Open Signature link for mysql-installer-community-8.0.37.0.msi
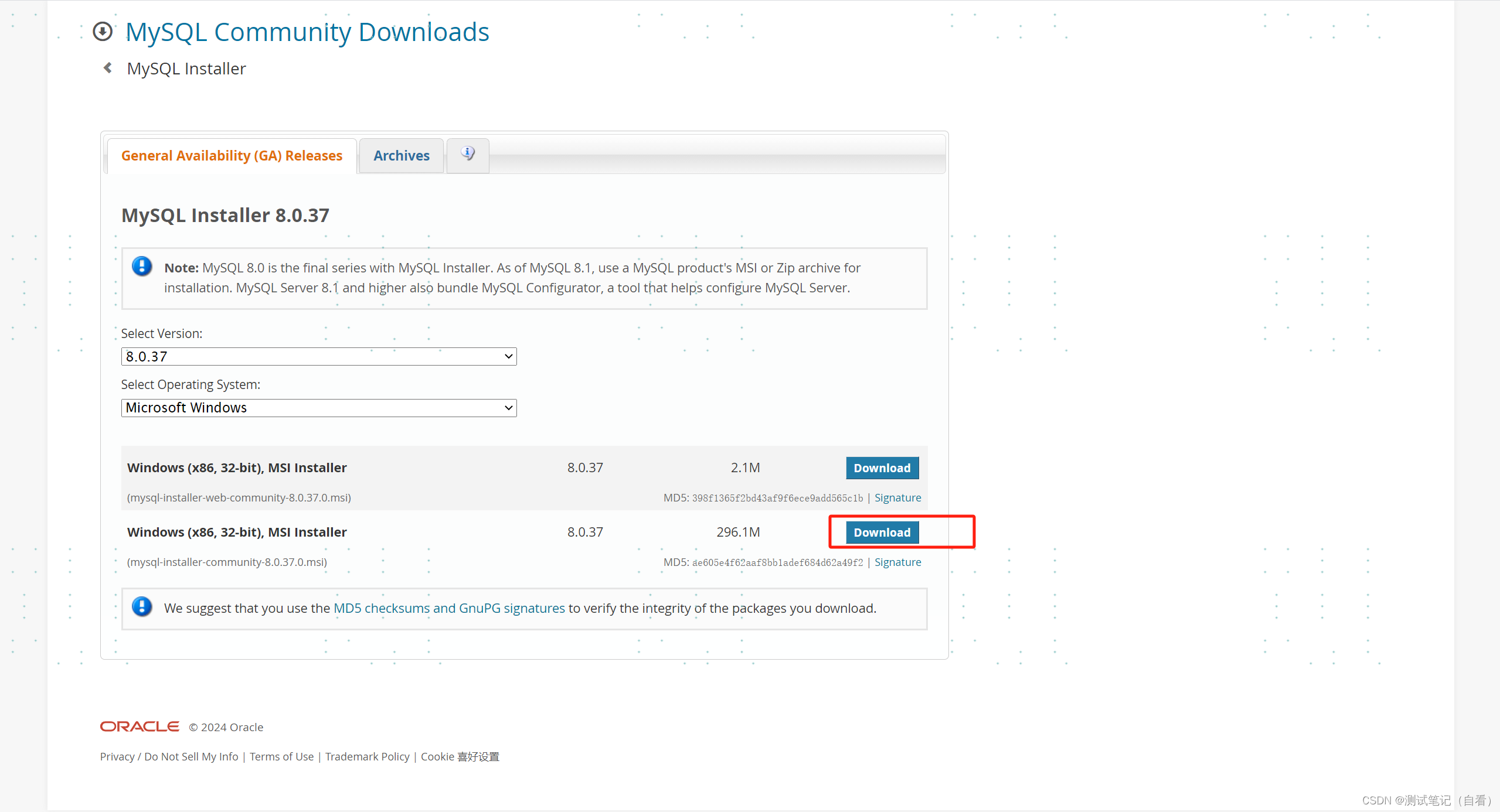 click(x=897, y=562)
